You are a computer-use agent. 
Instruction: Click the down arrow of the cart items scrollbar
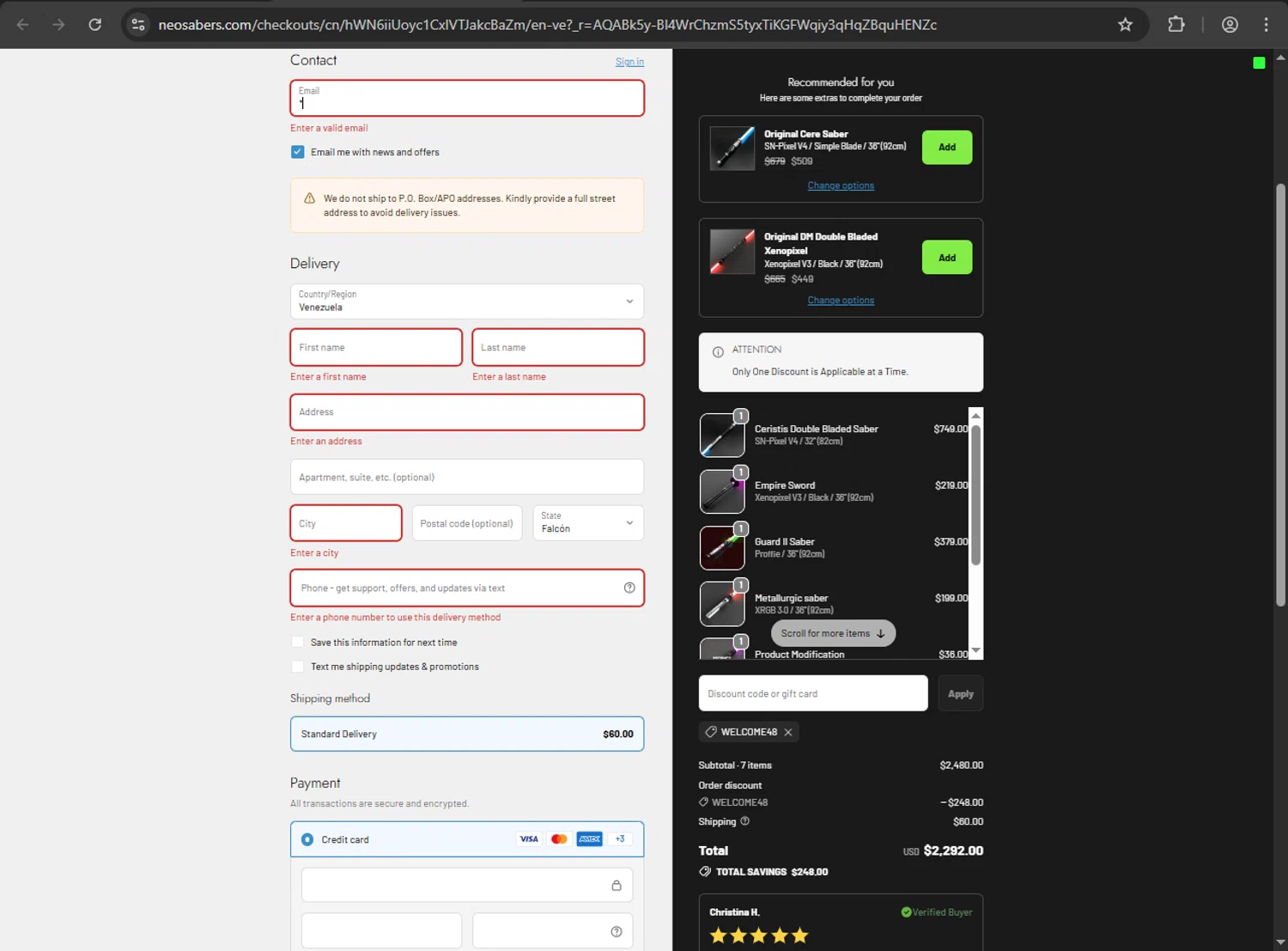tap(975, 651)
